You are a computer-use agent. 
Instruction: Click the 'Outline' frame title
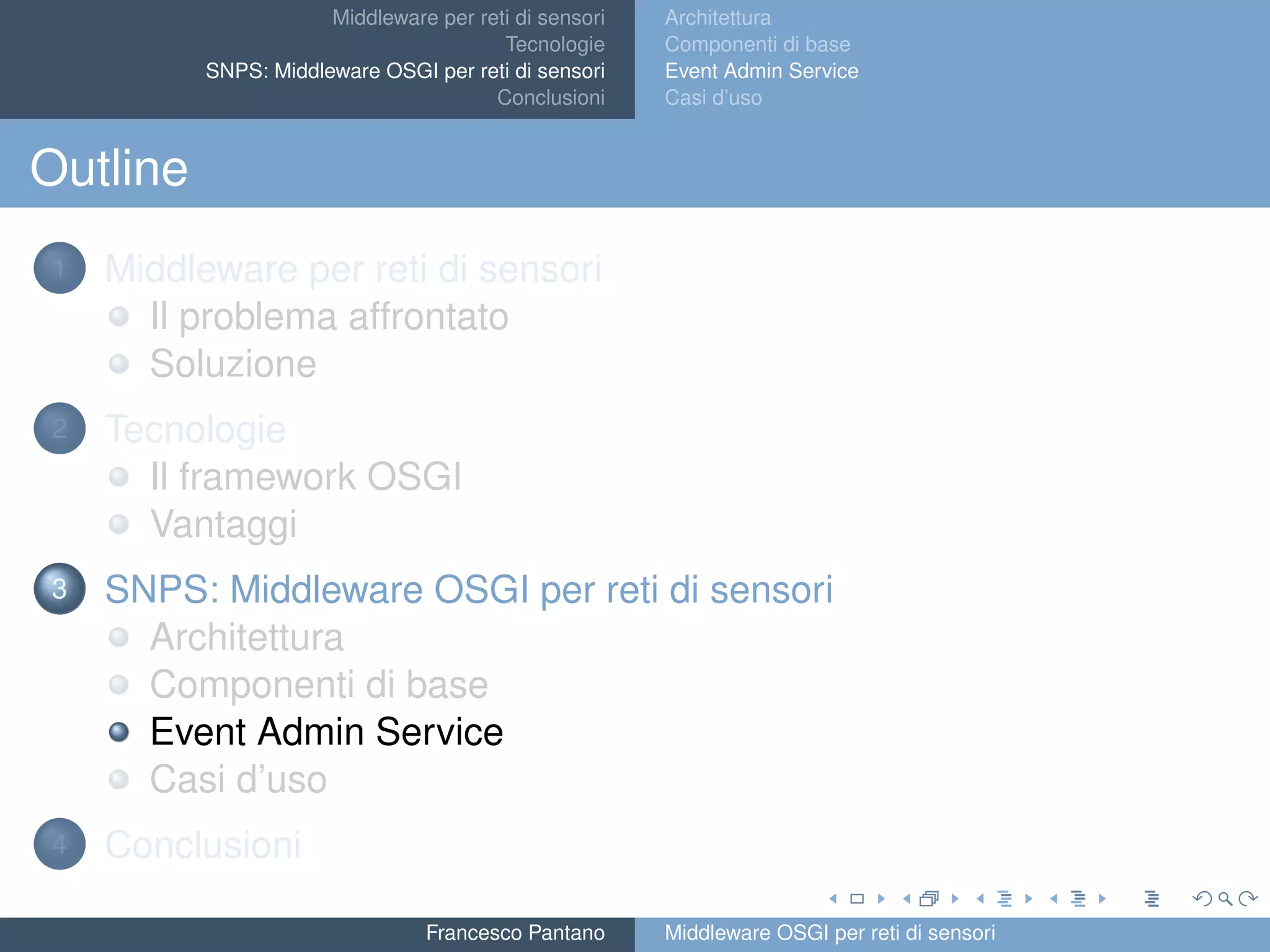point(109,168)
